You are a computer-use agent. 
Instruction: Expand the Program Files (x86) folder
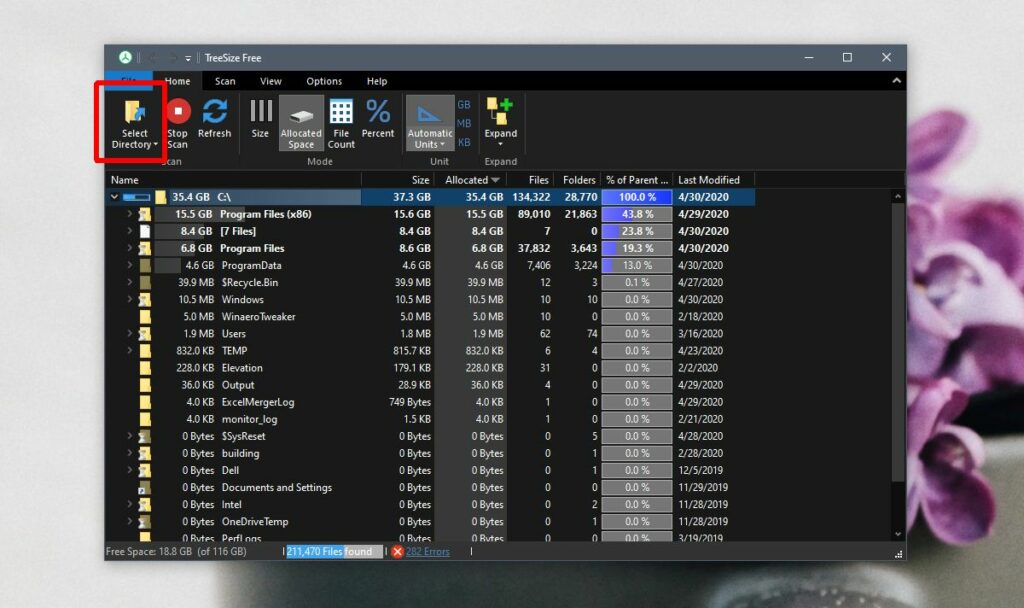[x=128, y=214]
